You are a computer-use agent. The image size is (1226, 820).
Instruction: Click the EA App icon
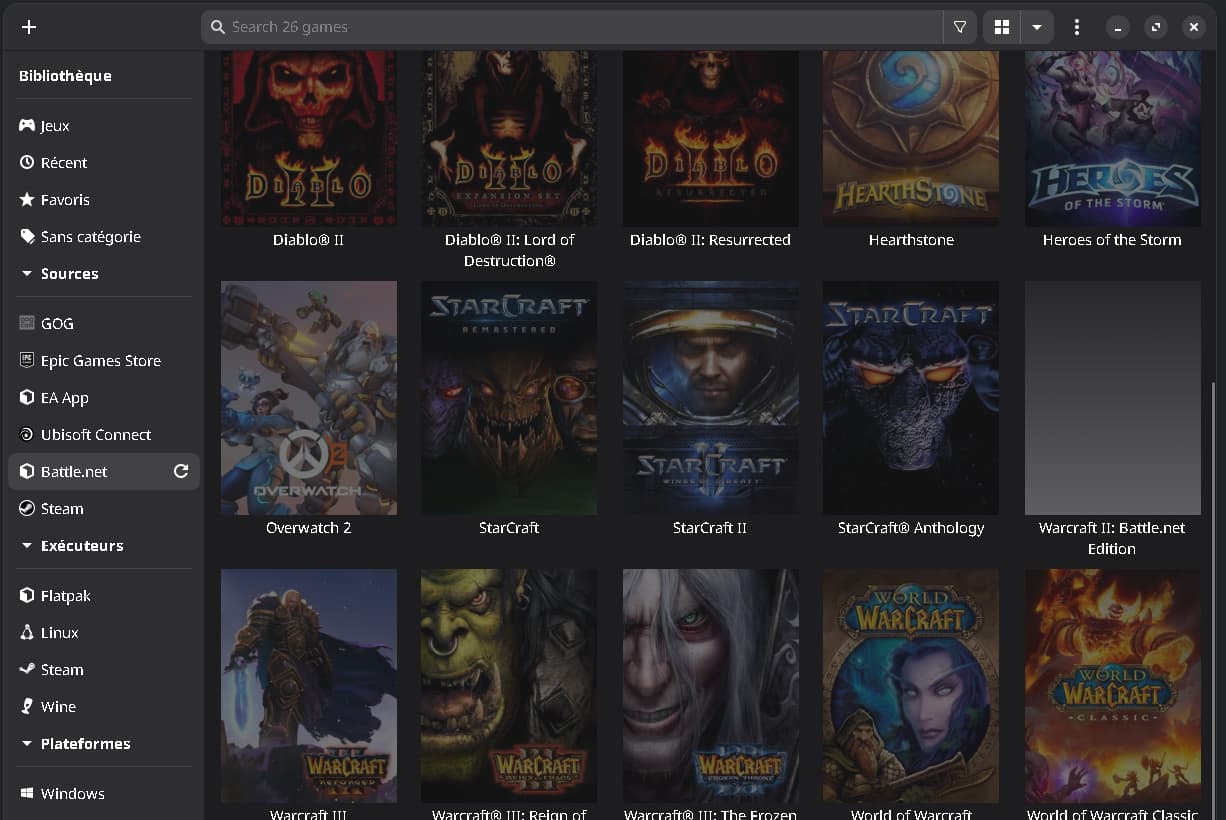tap(27, 398)
